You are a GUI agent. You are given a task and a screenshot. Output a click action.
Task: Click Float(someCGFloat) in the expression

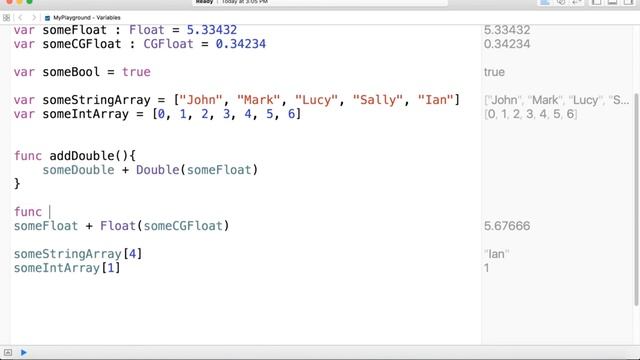pos(165,226)
